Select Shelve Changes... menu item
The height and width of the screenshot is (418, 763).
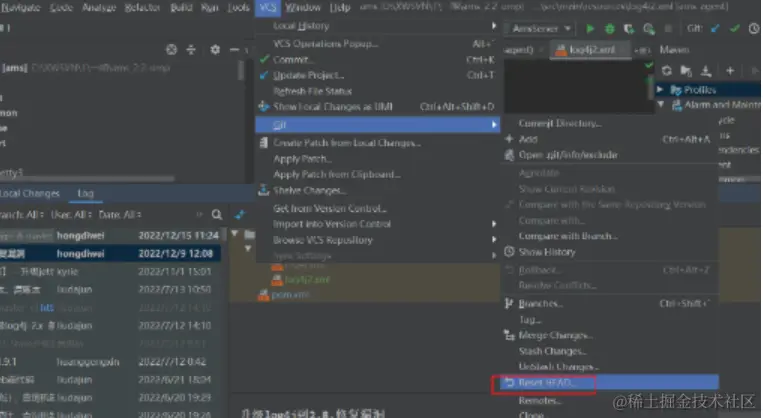(377, 190)
